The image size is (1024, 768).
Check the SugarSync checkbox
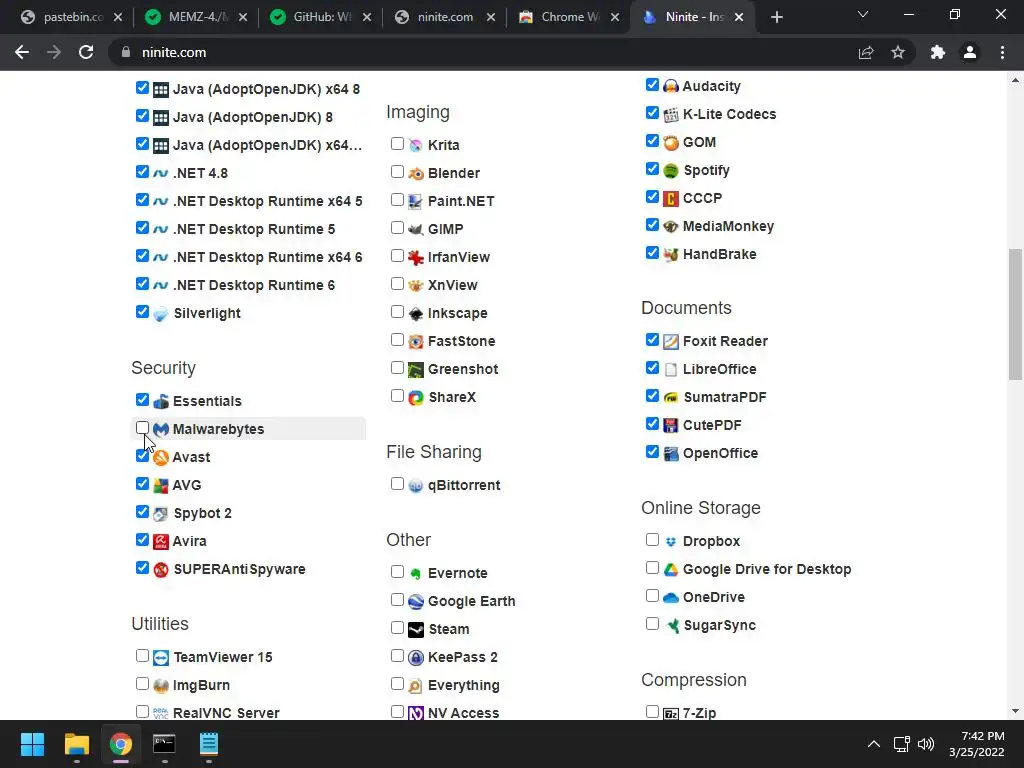coord(652,624)
